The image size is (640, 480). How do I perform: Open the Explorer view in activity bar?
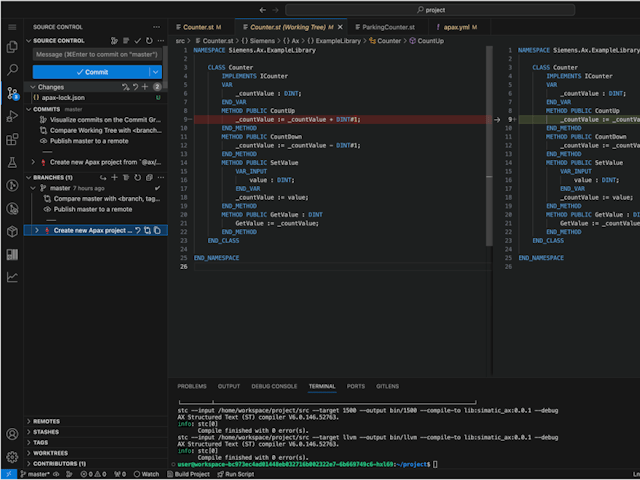tap(12, 47)
